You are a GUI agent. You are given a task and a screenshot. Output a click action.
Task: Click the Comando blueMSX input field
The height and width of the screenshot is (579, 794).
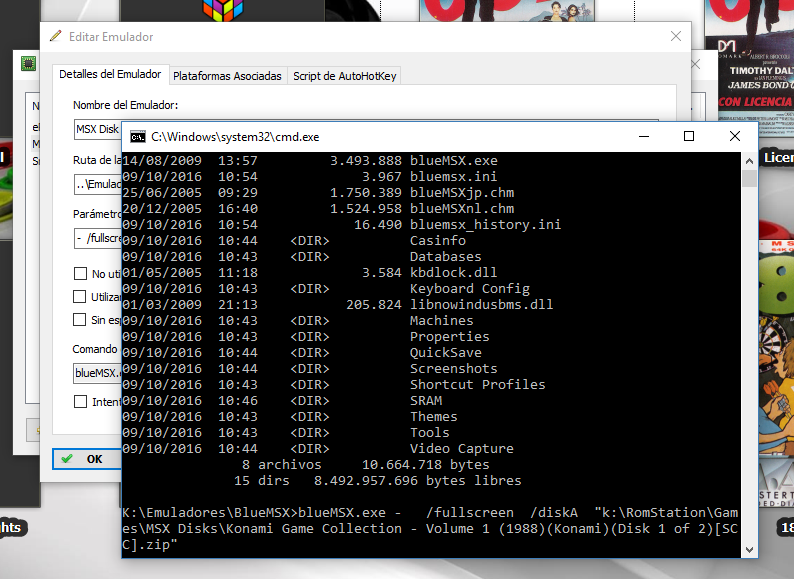coord(97,373)
